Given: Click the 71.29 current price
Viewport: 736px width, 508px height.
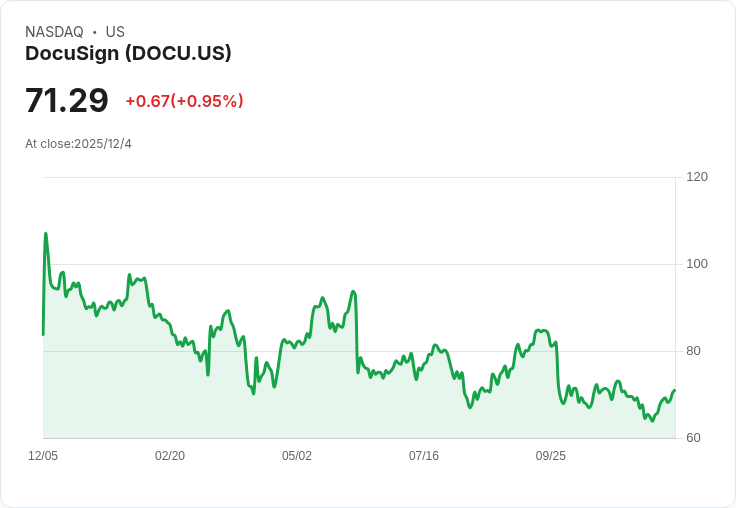Looking at the screenshot, I should point(66,101).
